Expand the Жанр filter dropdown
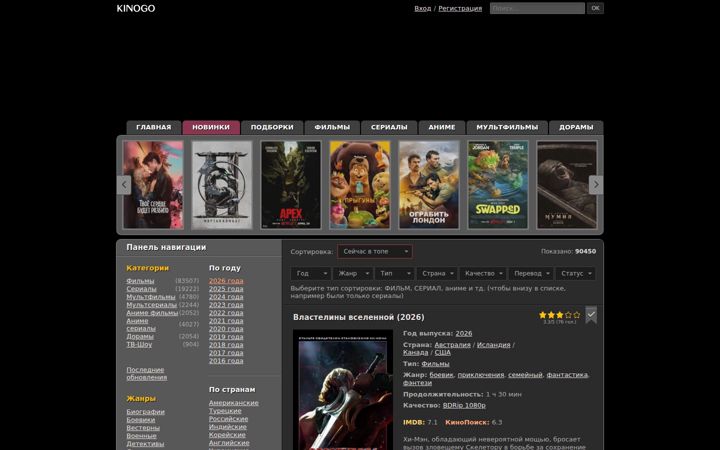 353,274
